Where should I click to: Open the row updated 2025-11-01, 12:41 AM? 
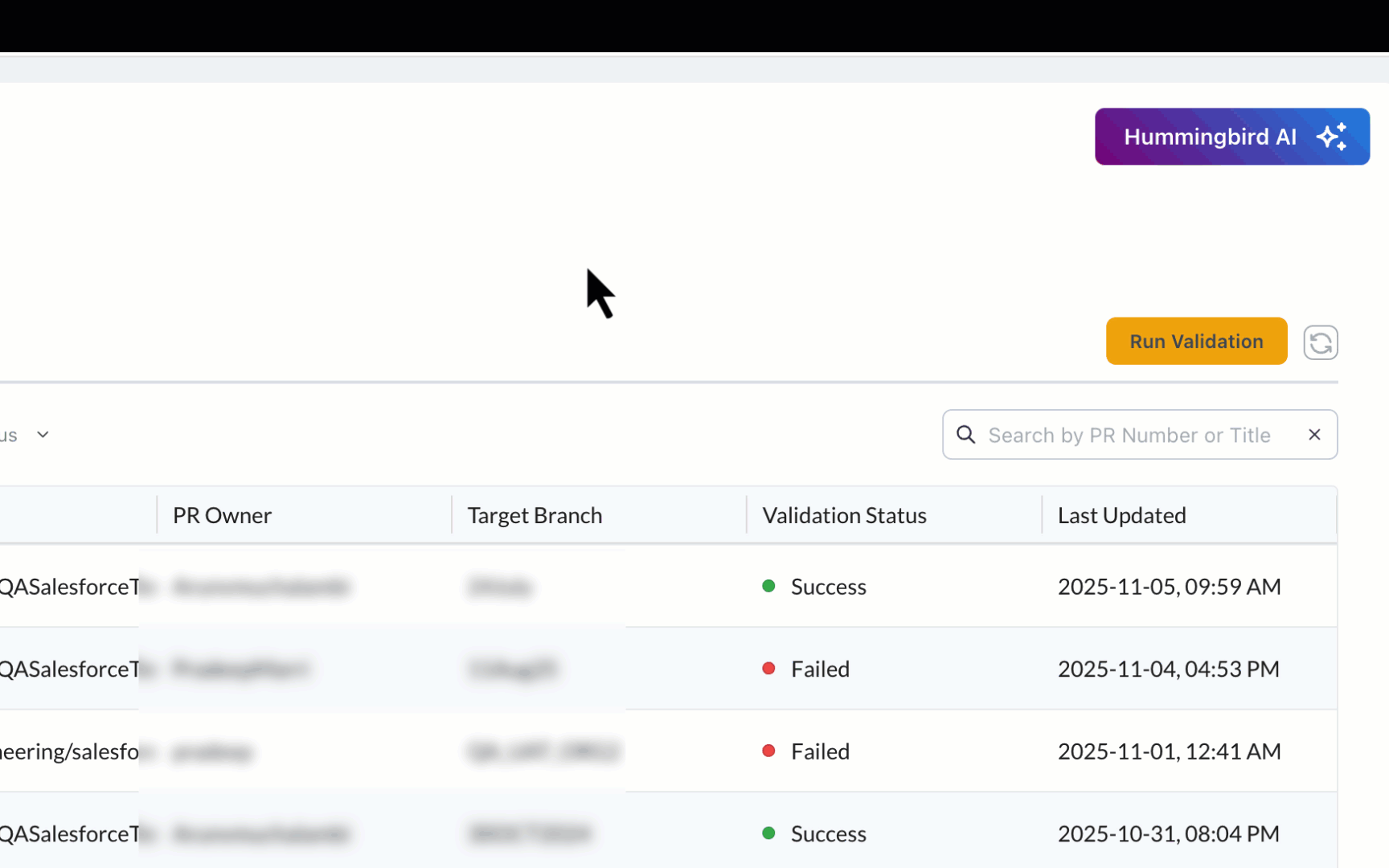1169,751
